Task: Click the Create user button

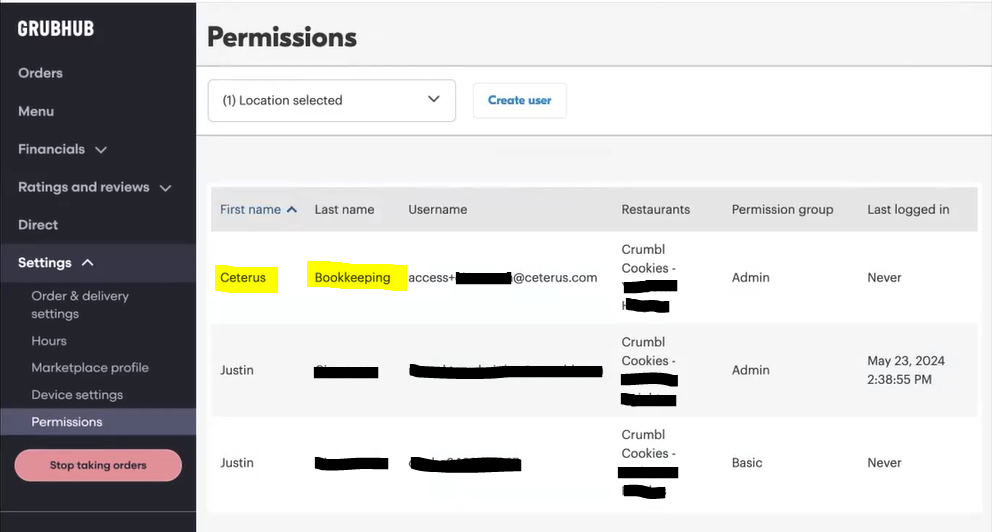Action: 519,101
